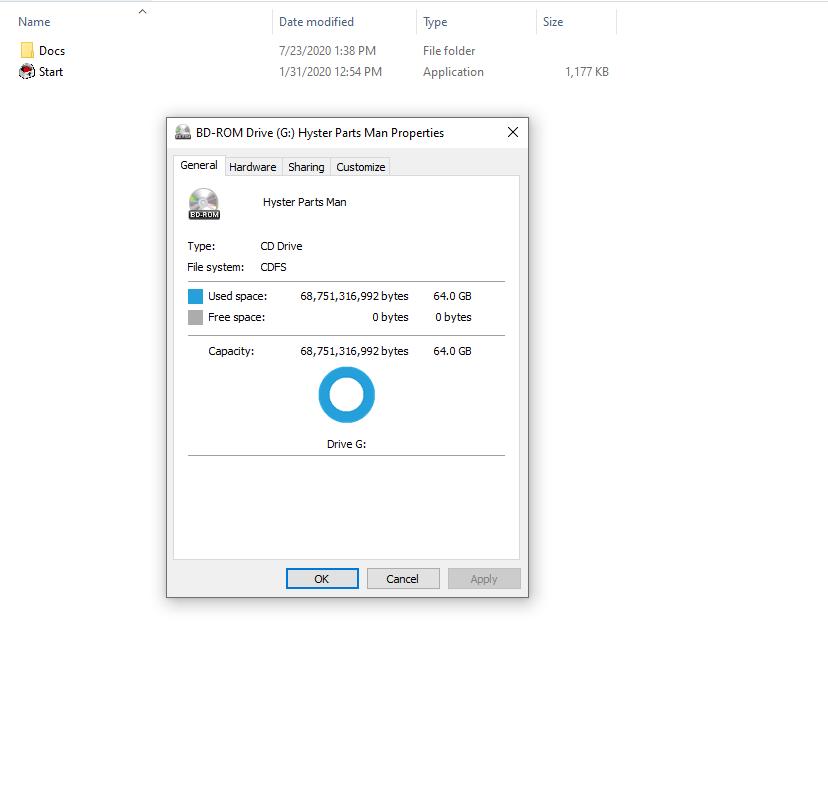Open the Hardware tab

click(253, 167)
